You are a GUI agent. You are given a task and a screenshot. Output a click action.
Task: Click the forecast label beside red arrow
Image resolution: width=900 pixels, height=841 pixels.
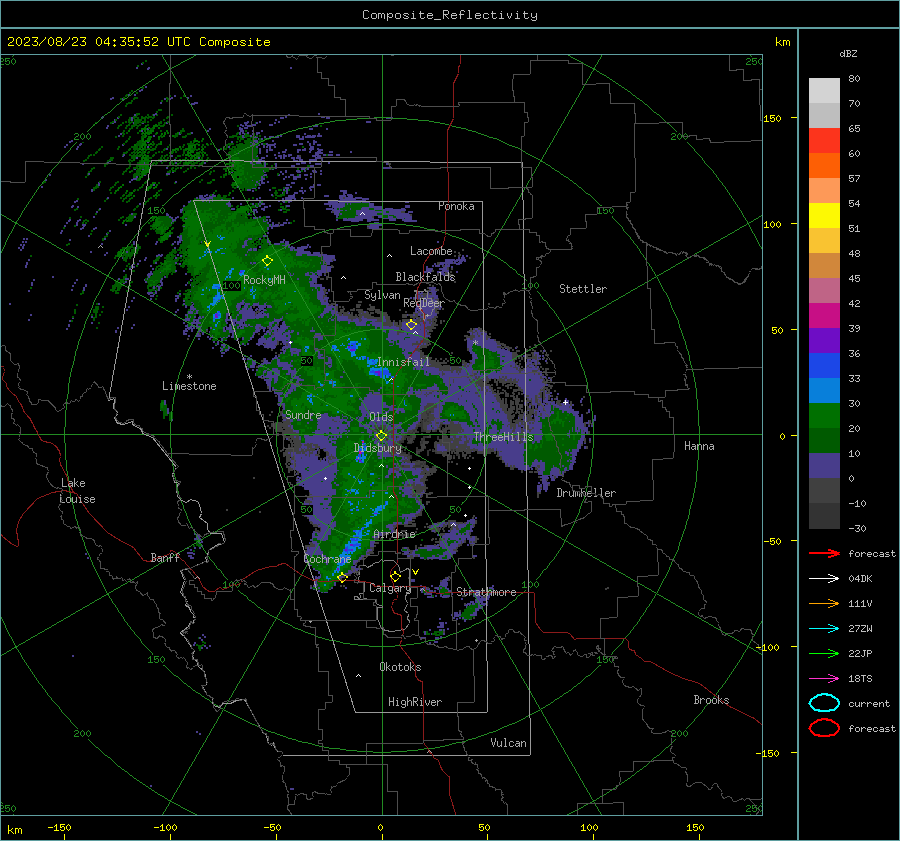tap(872, 553)
